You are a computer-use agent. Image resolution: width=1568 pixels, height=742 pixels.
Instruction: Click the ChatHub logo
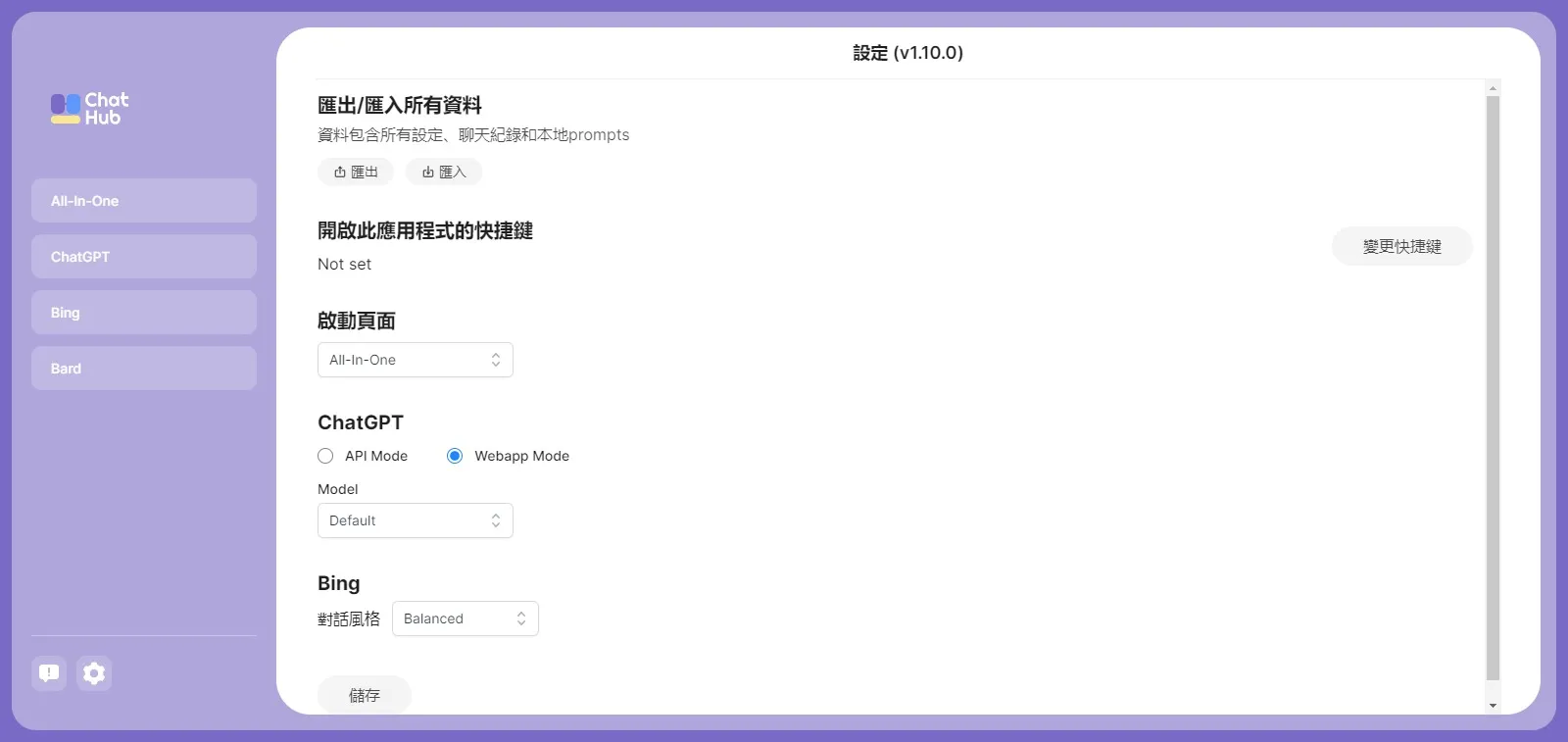tap(90, 109)
